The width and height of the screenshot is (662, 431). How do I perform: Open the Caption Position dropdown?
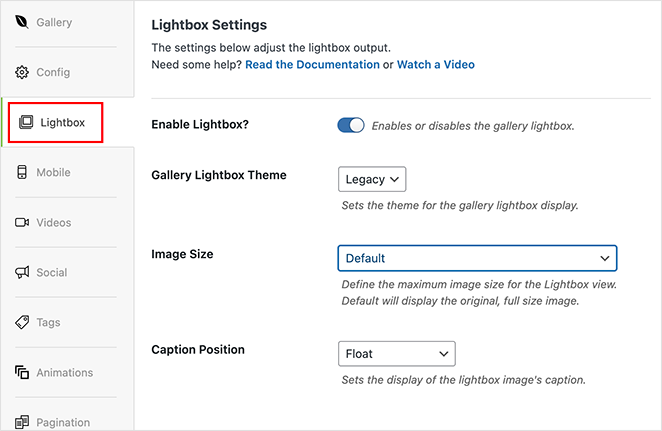[x=396, y=353]
